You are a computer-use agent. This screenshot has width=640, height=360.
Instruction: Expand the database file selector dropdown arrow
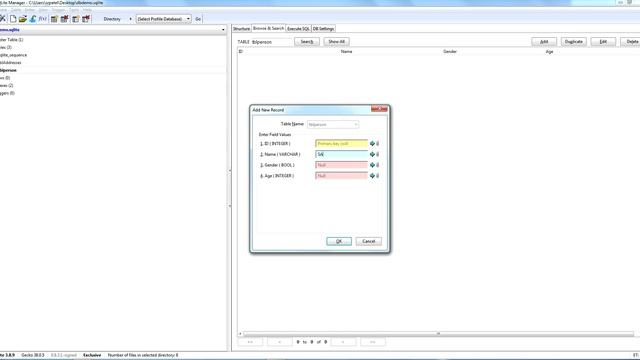tap(223, 30)
